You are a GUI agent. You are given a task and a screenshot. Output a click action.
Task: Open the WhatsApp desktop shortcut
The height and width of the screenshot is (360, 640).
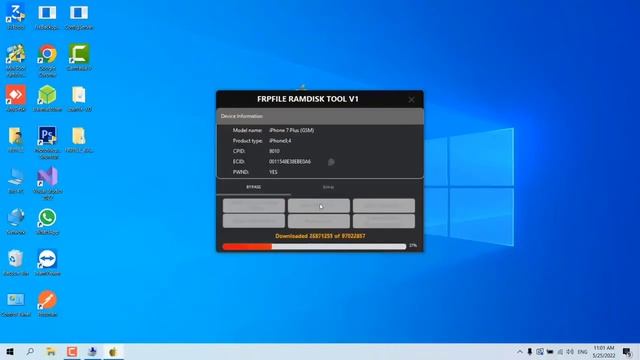tap(47, 222)
